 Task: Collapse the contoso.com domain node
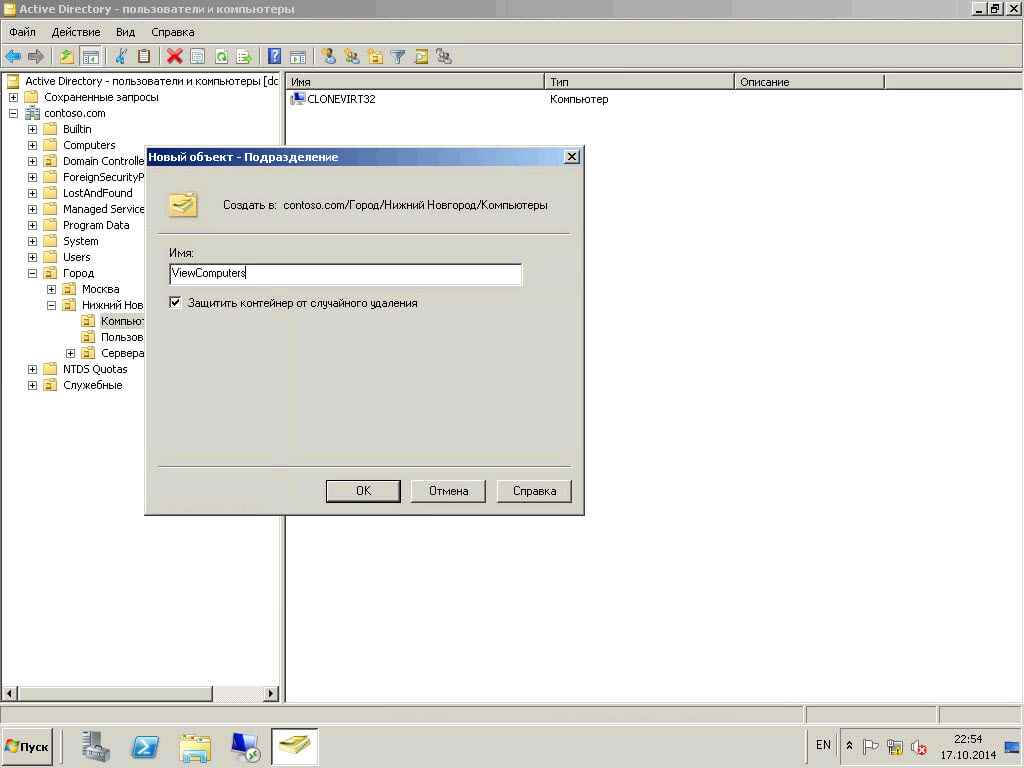tap(13, 113)
